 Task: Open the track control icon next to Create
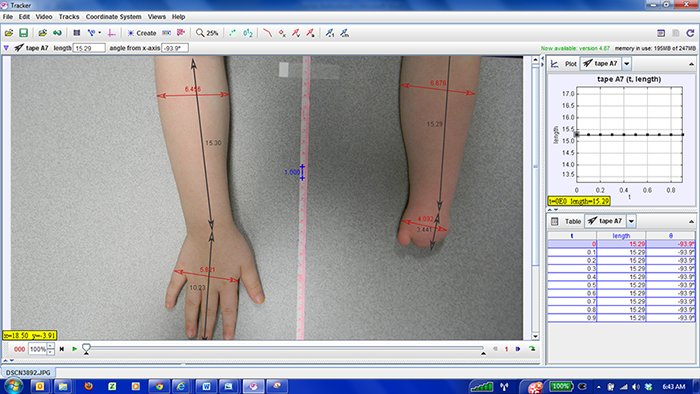[167, 33]
